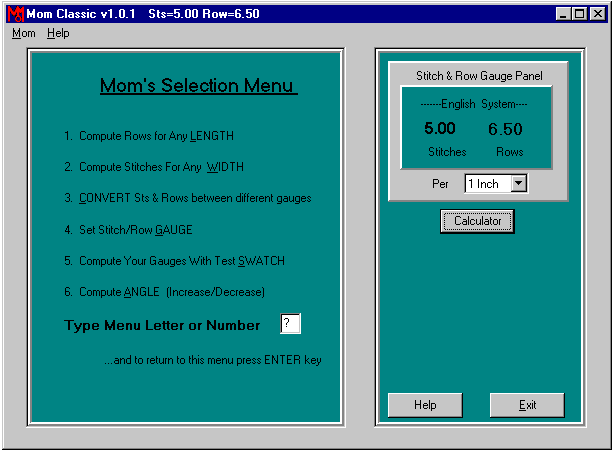Choose Compute Rows for Any LENGTH

(x=156, y=136)
